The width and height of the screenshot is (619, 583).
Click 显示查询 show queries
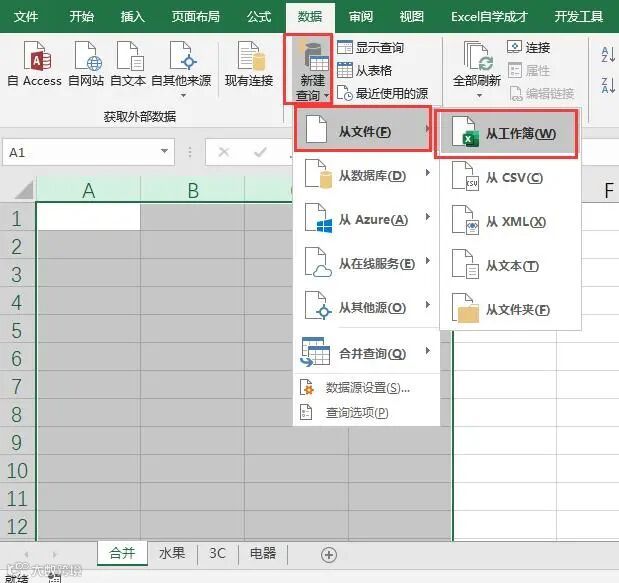coord(370,48)
